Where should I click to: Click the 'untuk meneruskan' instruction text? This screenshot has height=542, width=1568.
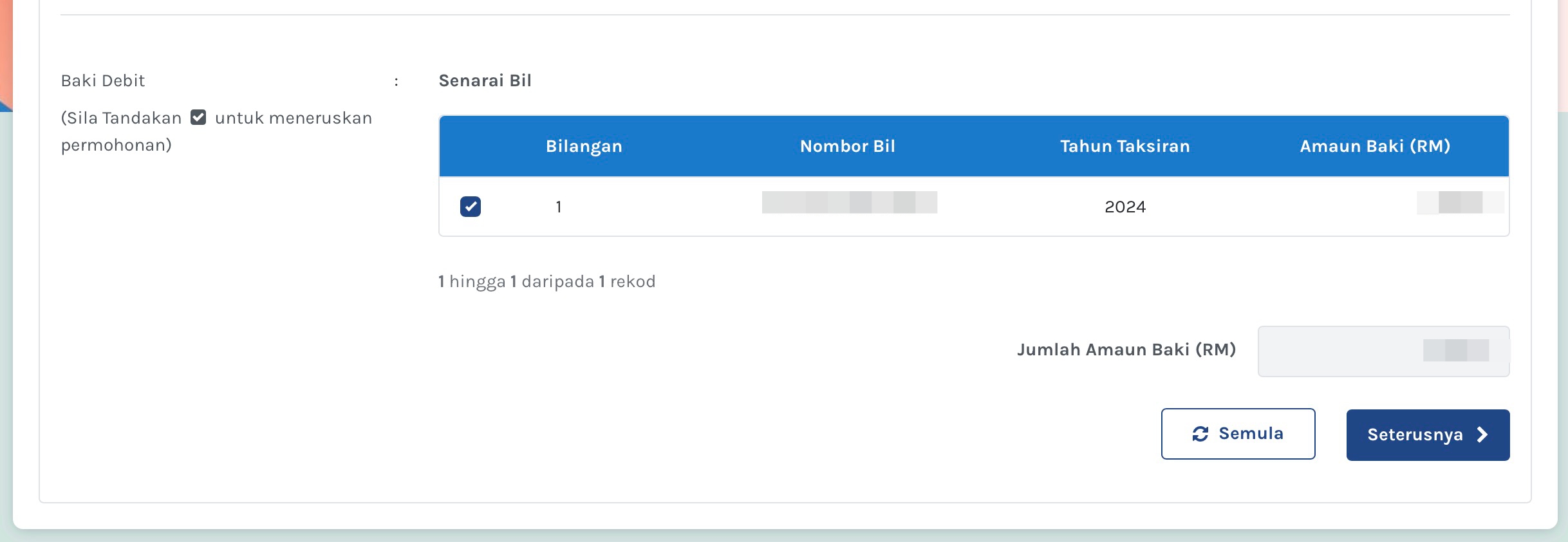point(294,118)
